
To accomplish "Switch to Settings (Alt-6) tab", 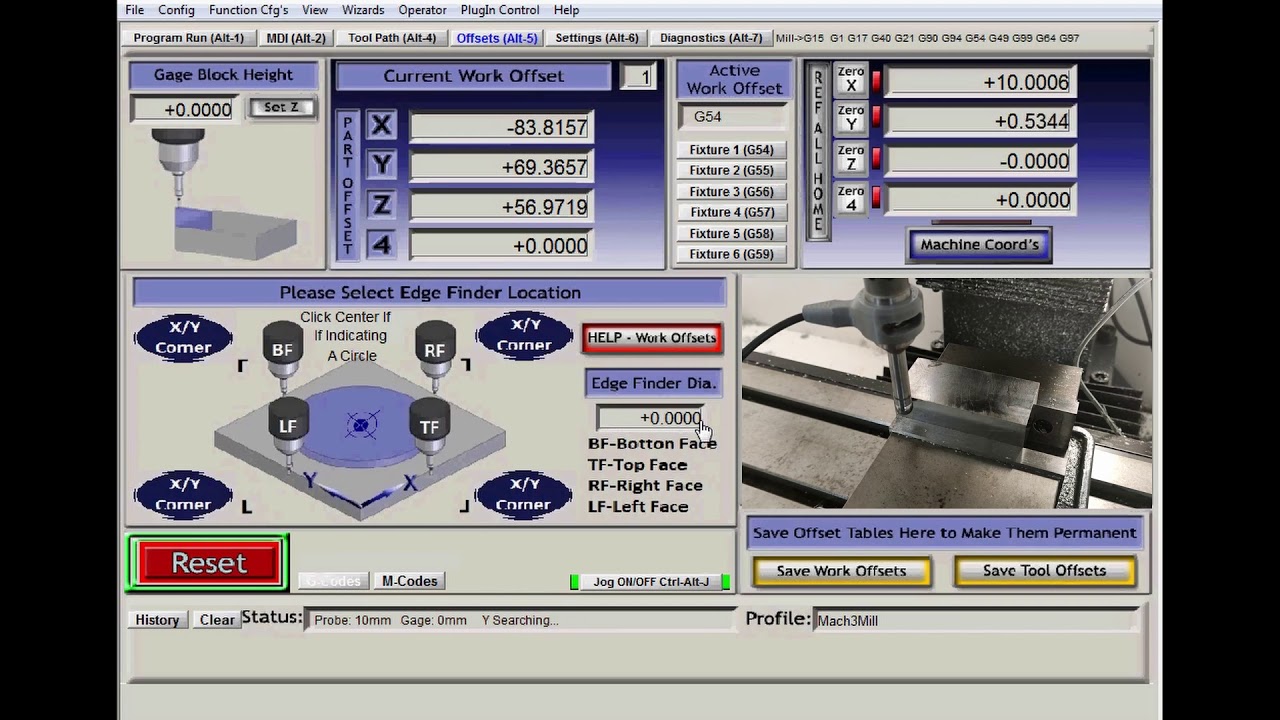I will point(597,38).
